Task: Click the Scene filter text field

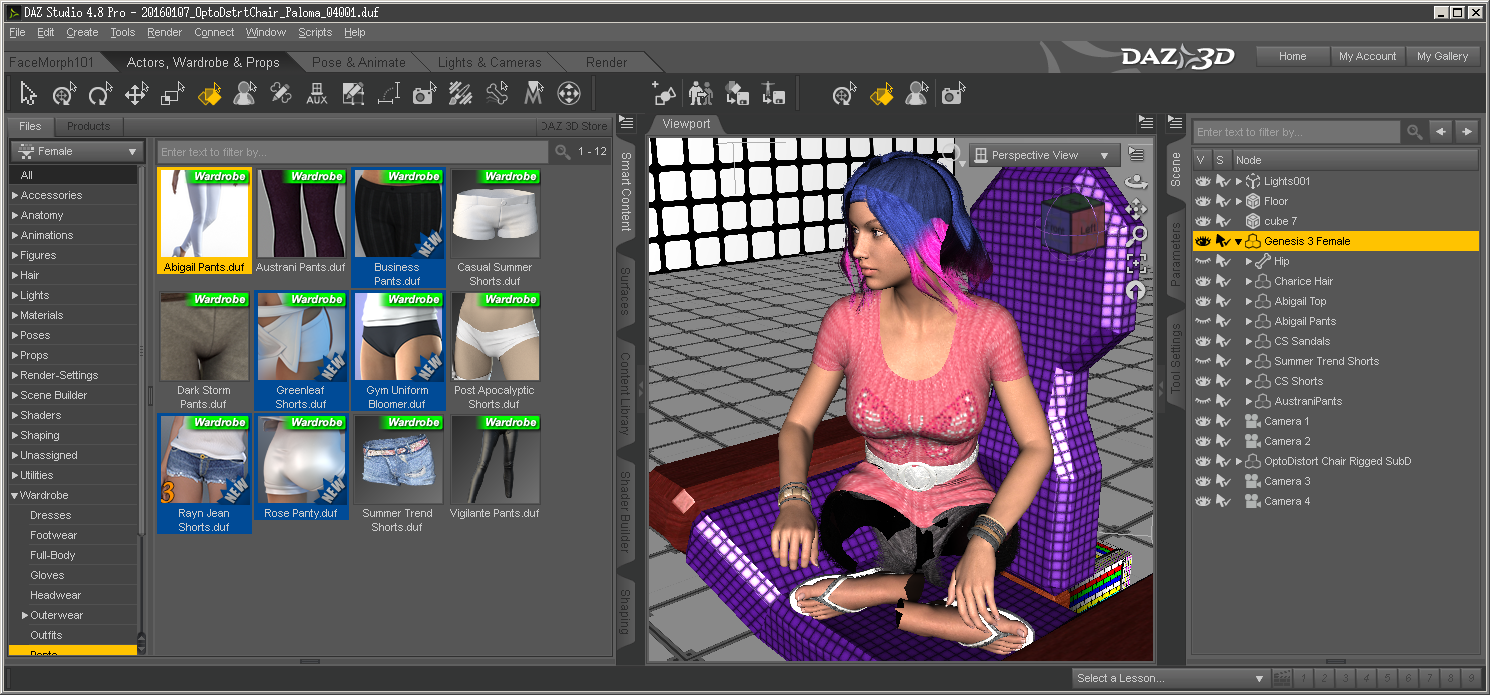Action: (x=1296, y=132)
